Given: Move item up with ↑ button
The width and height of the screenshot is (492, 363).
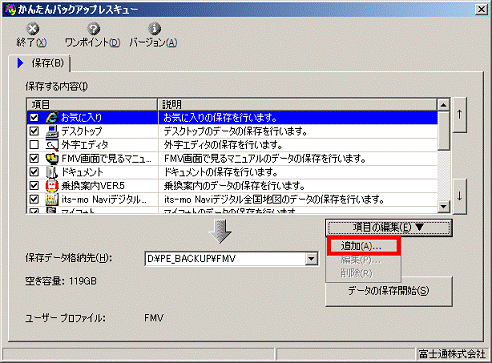Looking at the screenshot, I should point(460,115).
